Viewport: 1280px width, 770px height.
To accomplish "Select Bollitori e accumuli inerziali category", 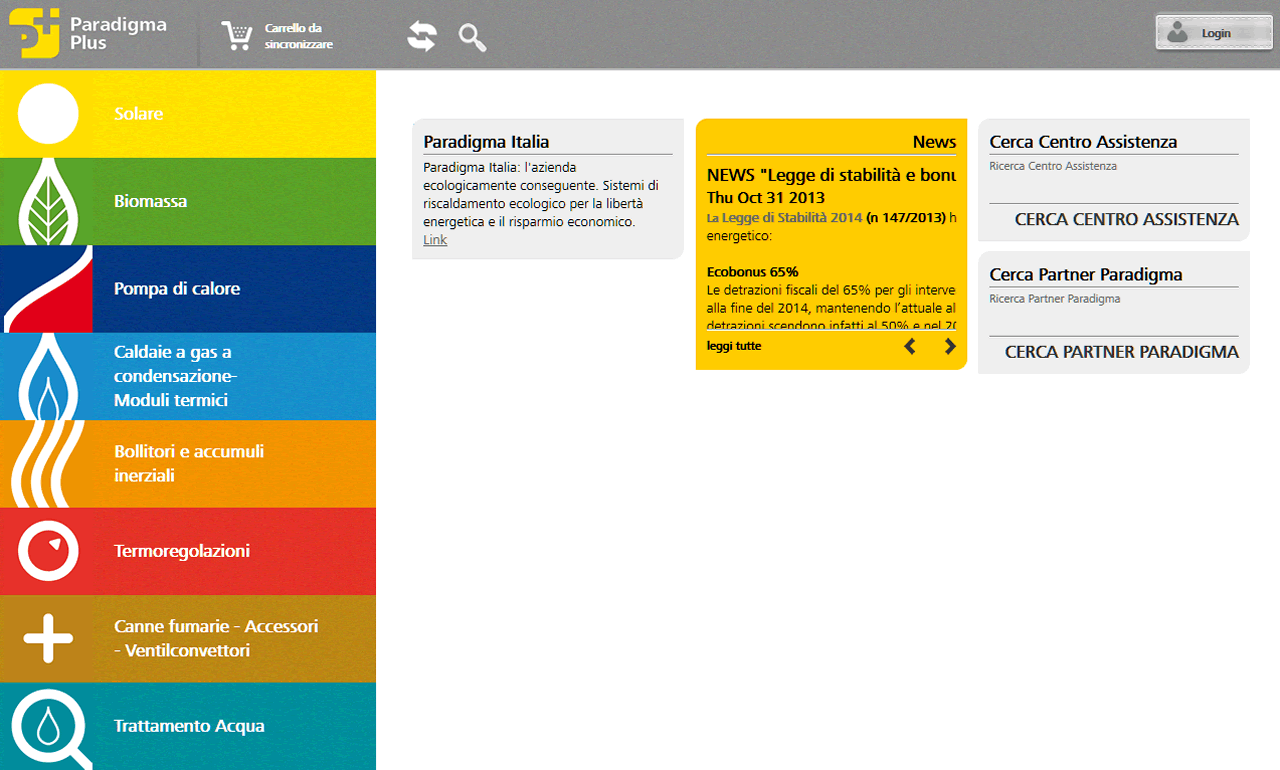I will point(189,463).
